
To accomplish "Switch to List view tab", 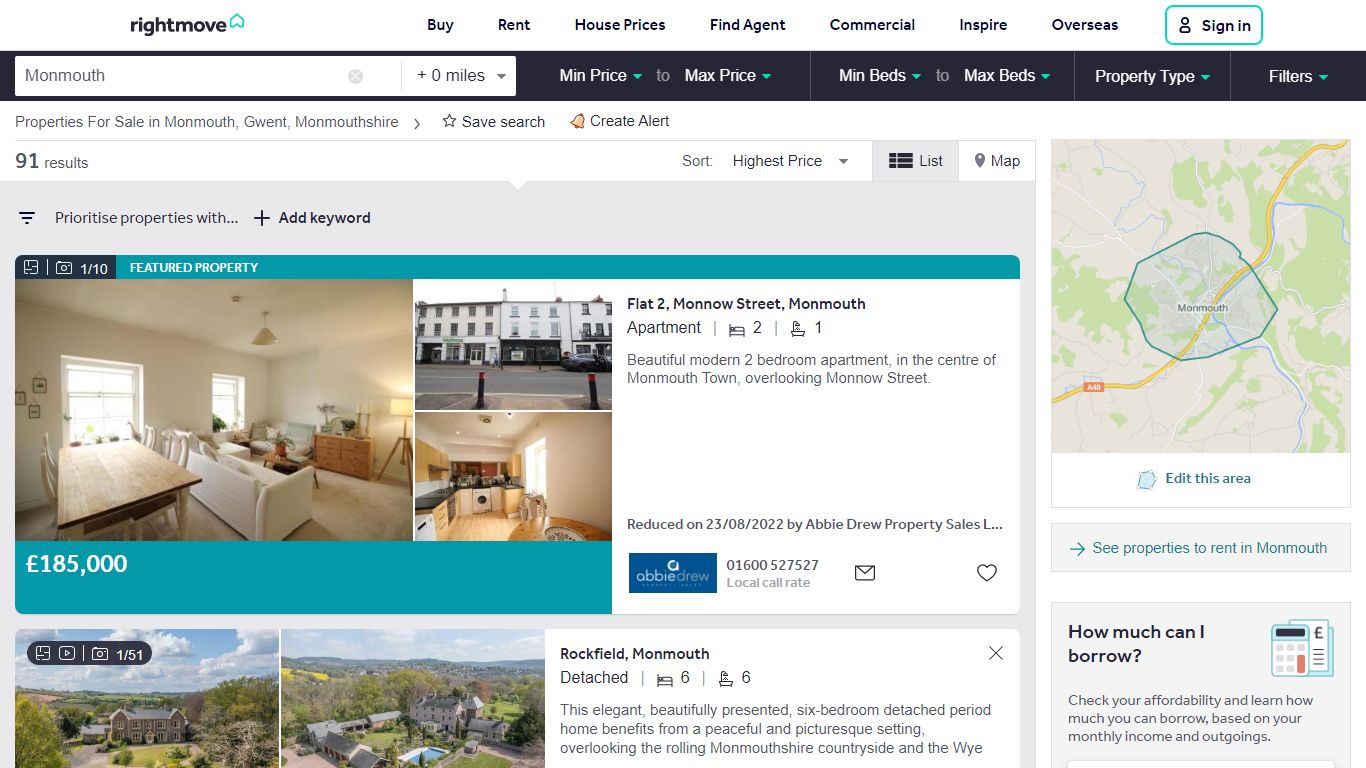I will pyautogui.click(x=916, y=161).
